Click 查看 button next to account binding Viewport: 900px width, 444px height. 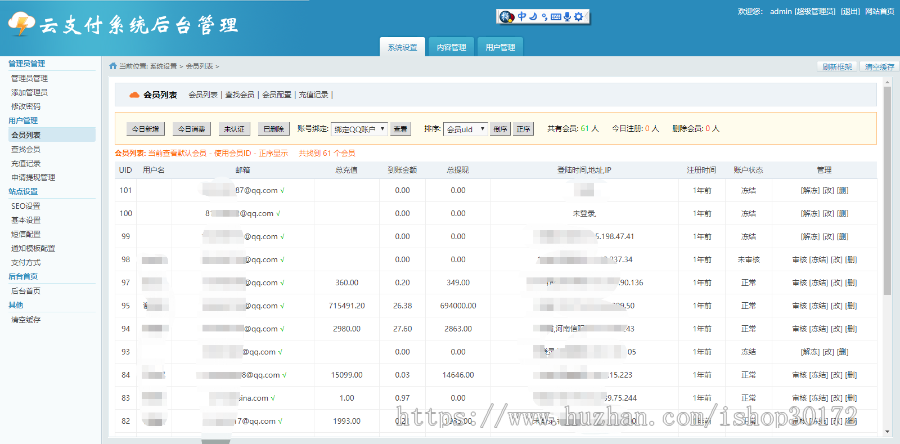[401, 129]
